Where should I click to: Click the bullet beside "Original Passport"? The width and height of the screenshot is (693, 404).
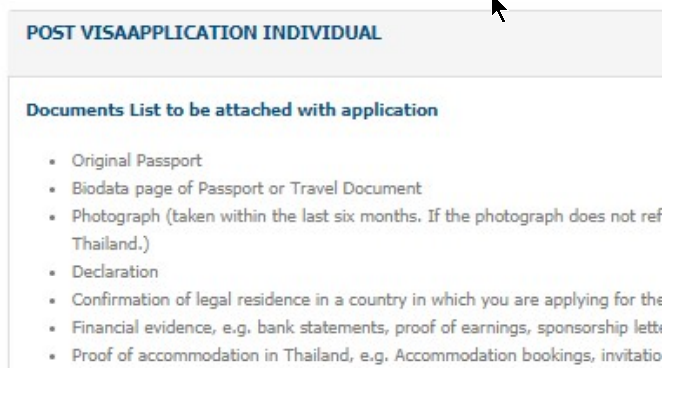52,161
